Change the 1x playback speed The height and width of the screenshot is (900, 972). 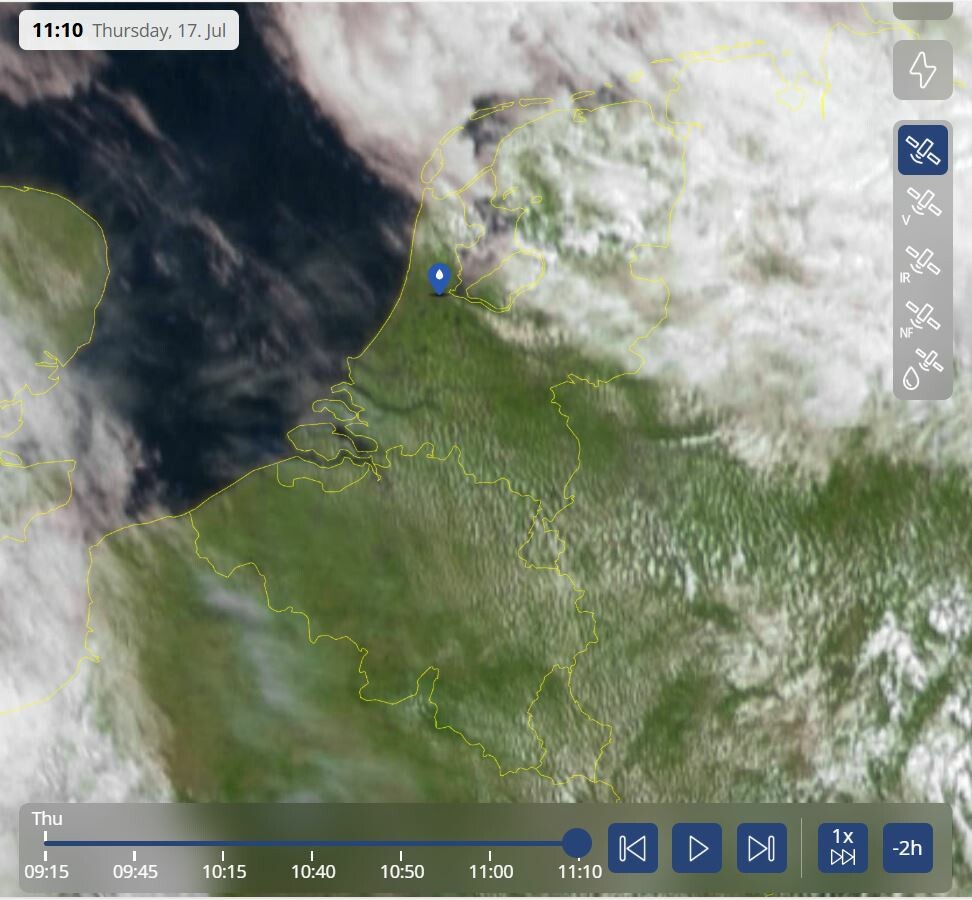coord(843,848)
